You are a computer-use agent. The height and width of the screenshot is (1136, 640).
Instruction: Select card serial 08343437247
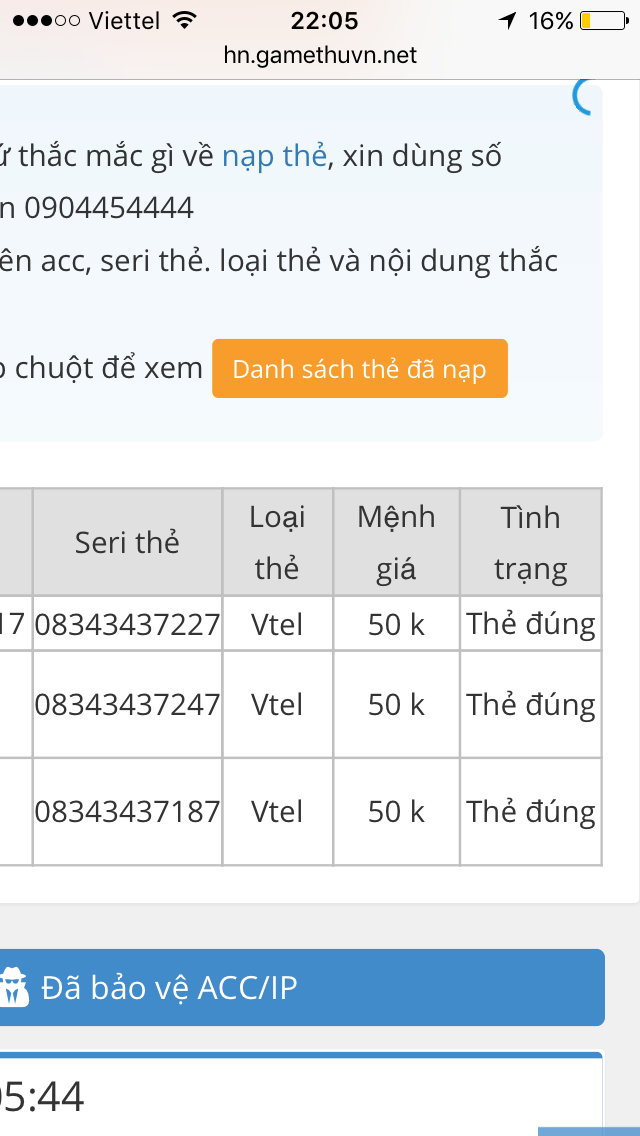127,704
